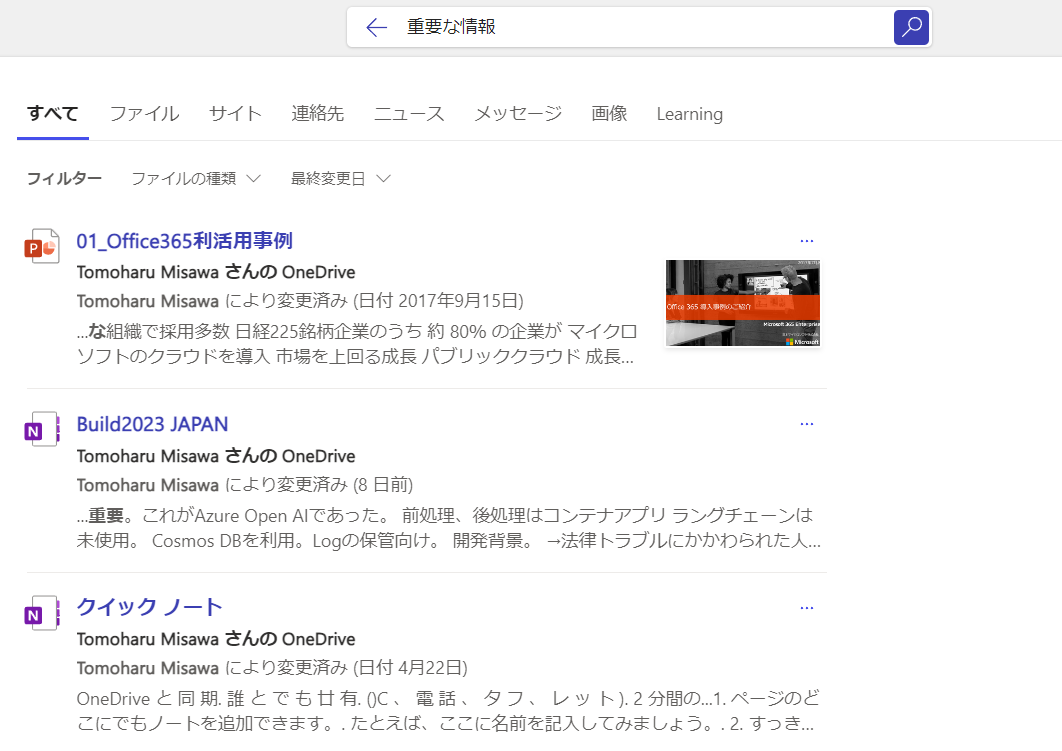Image resolution: width=1062 pixels, height=751 pixels.
Task: Open the 01_Office365利活用事例 result link
Action: [x=184, y=241]
